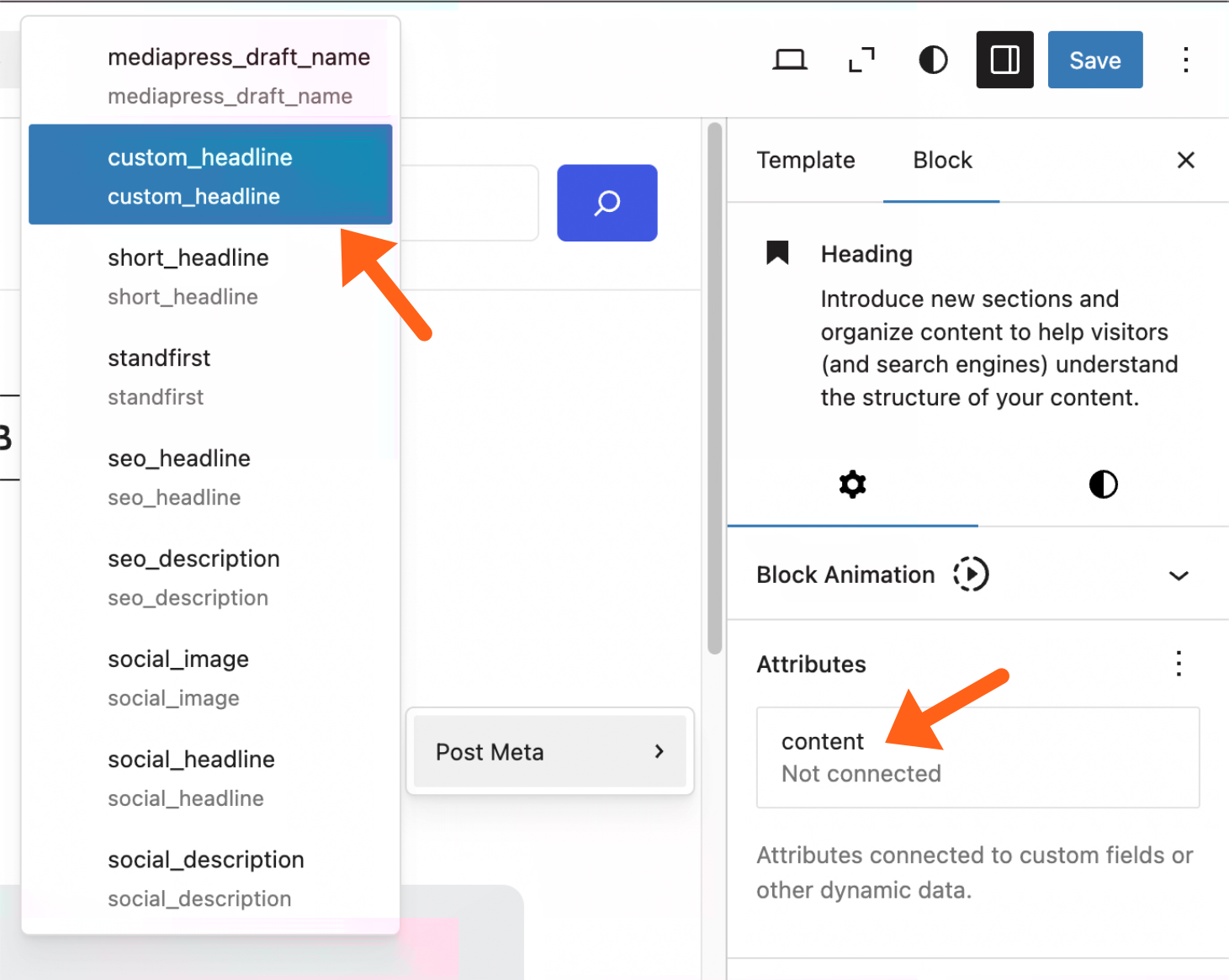The height and width of the screenshot is (980, 1229).
Task: Click the laptop device preview icon
Action: [x=789, y=60]
